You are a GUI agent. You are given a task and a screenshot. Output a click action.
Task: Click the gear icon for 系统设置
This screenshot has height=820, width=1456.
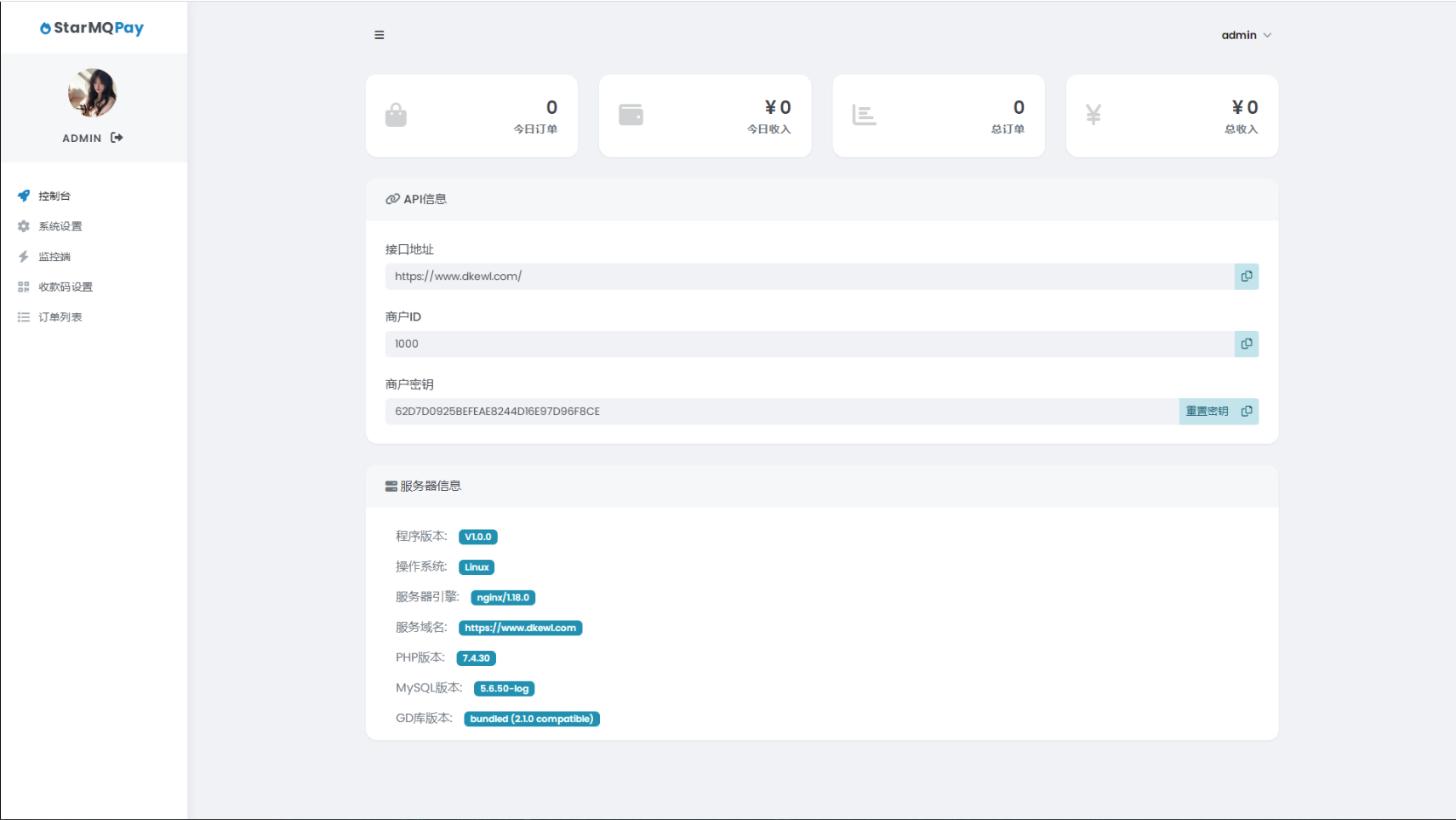click(24, 226)
